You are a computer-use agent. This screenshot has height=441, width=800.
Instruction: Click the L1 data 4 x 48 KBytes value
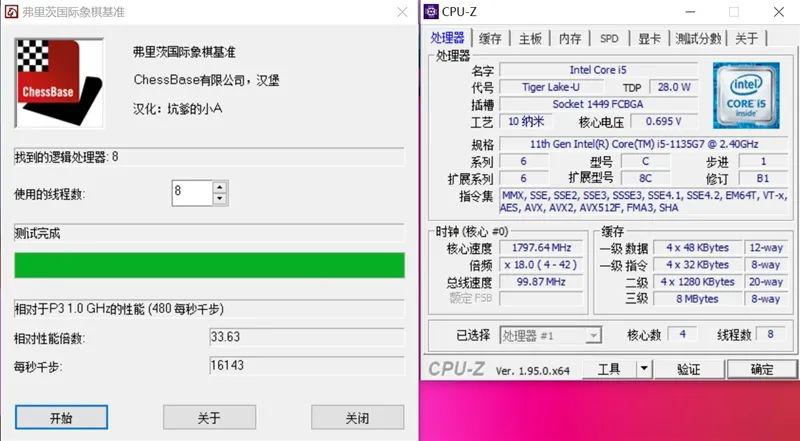click(697, 248)
